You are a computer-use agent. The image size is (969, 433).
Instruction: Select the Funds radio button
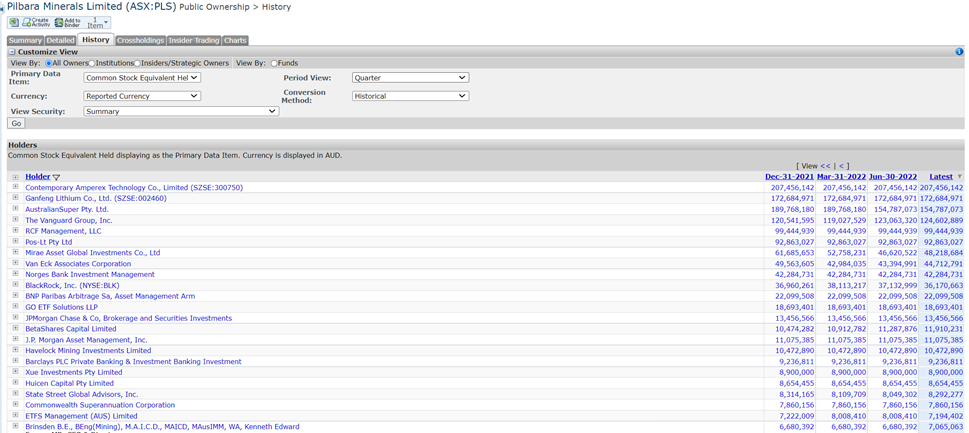click(274, 63)
